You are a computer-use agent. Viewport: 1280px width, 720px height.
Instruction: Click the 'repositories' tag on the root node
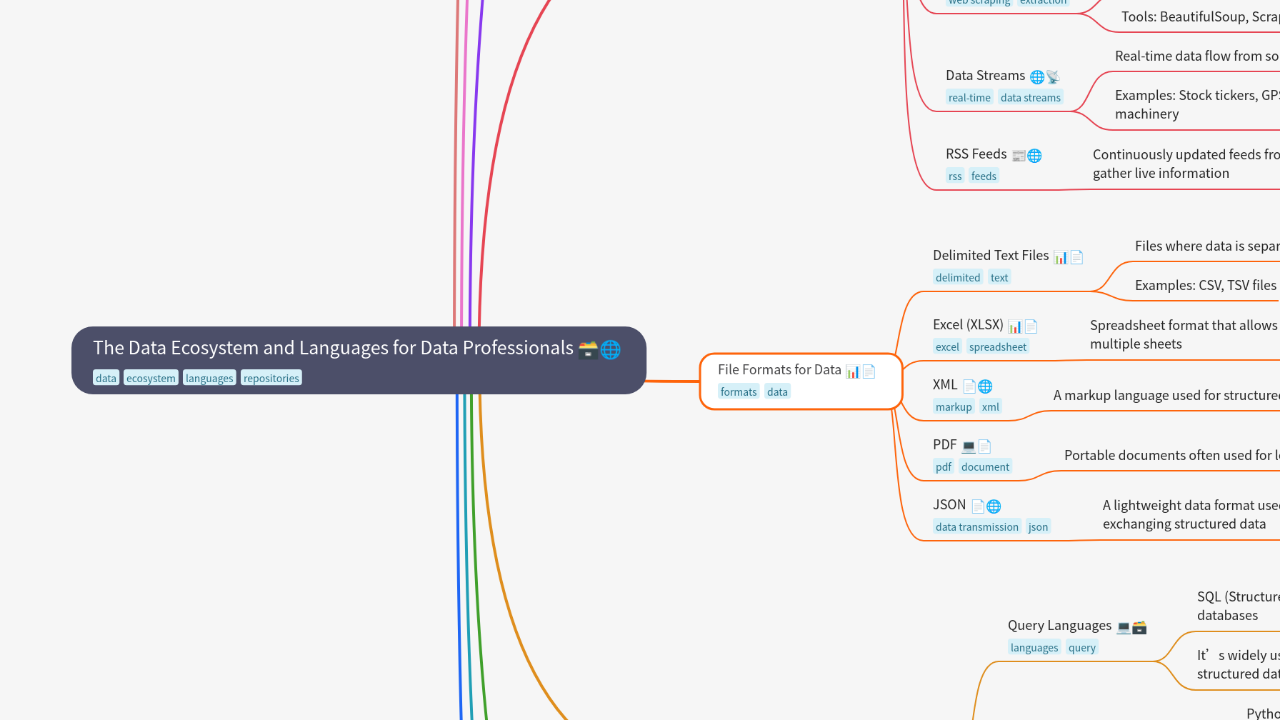point(271,378)
